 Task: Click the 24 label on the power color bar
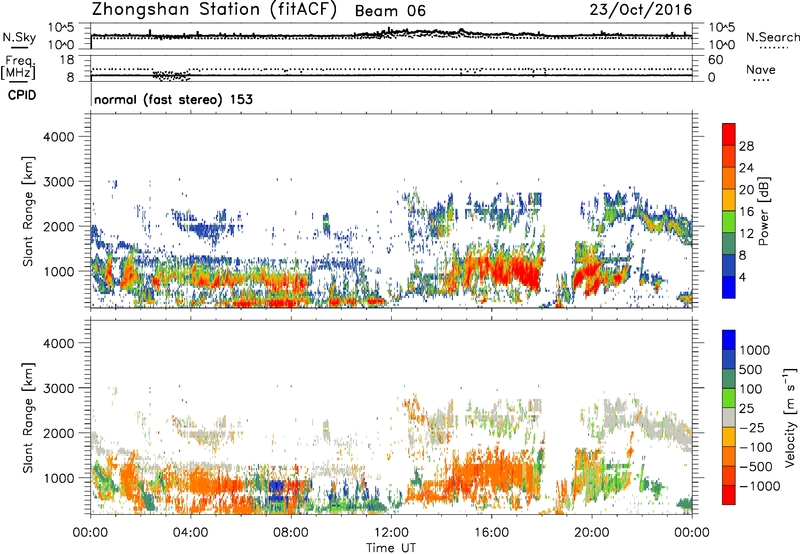pos(746,168)
